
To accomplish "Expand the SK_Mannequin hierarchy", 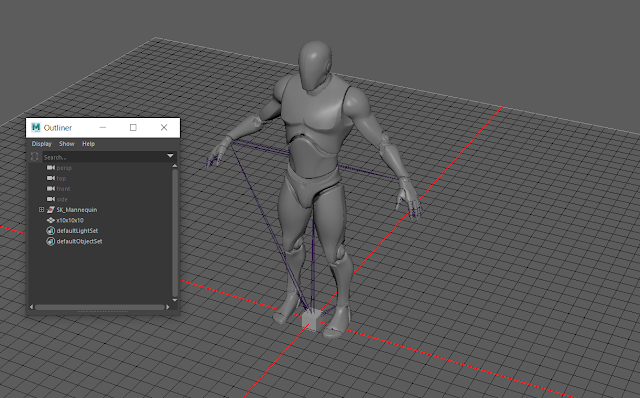I will (x=41, y=209).
